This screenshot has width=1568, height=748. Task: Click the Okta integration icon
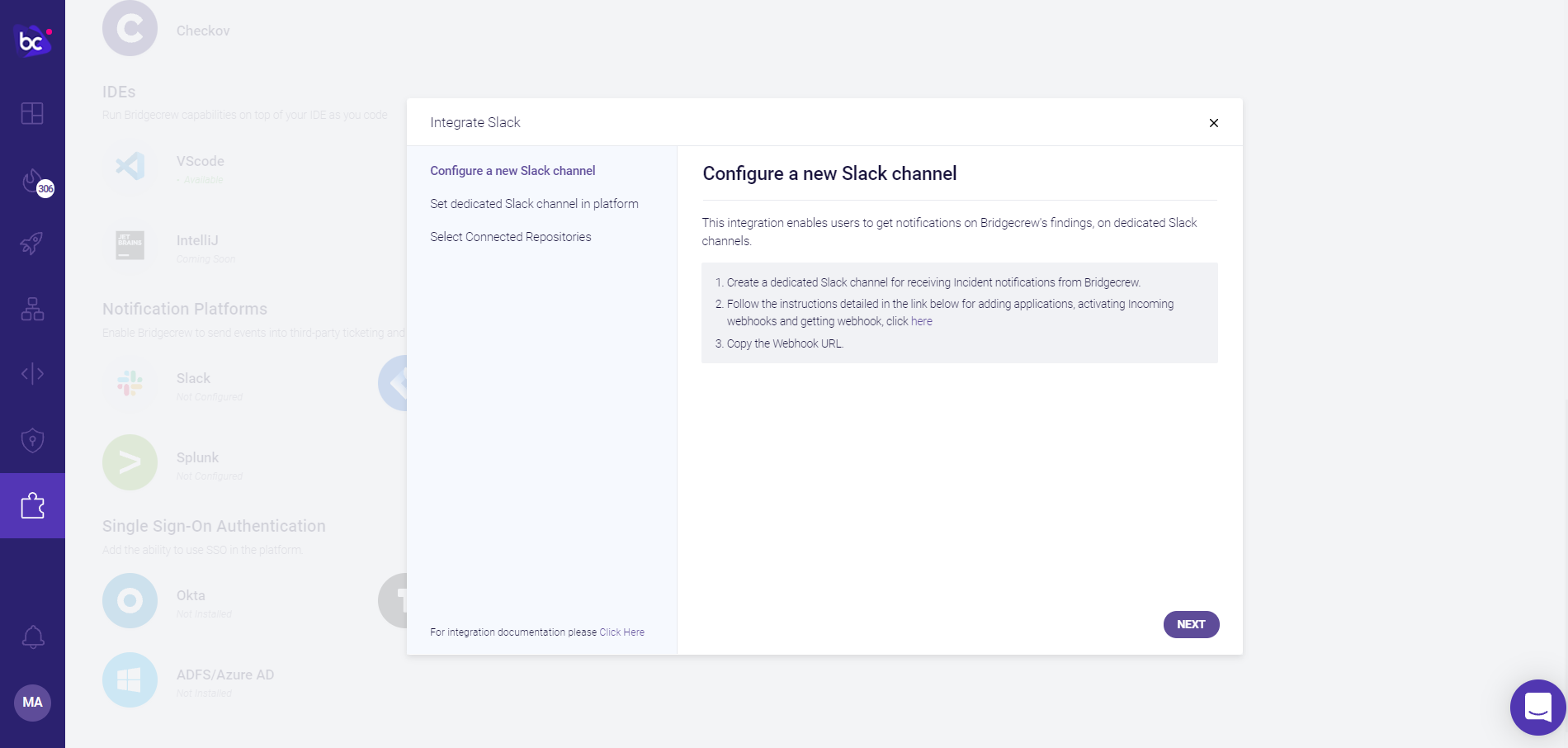[130, 600]
